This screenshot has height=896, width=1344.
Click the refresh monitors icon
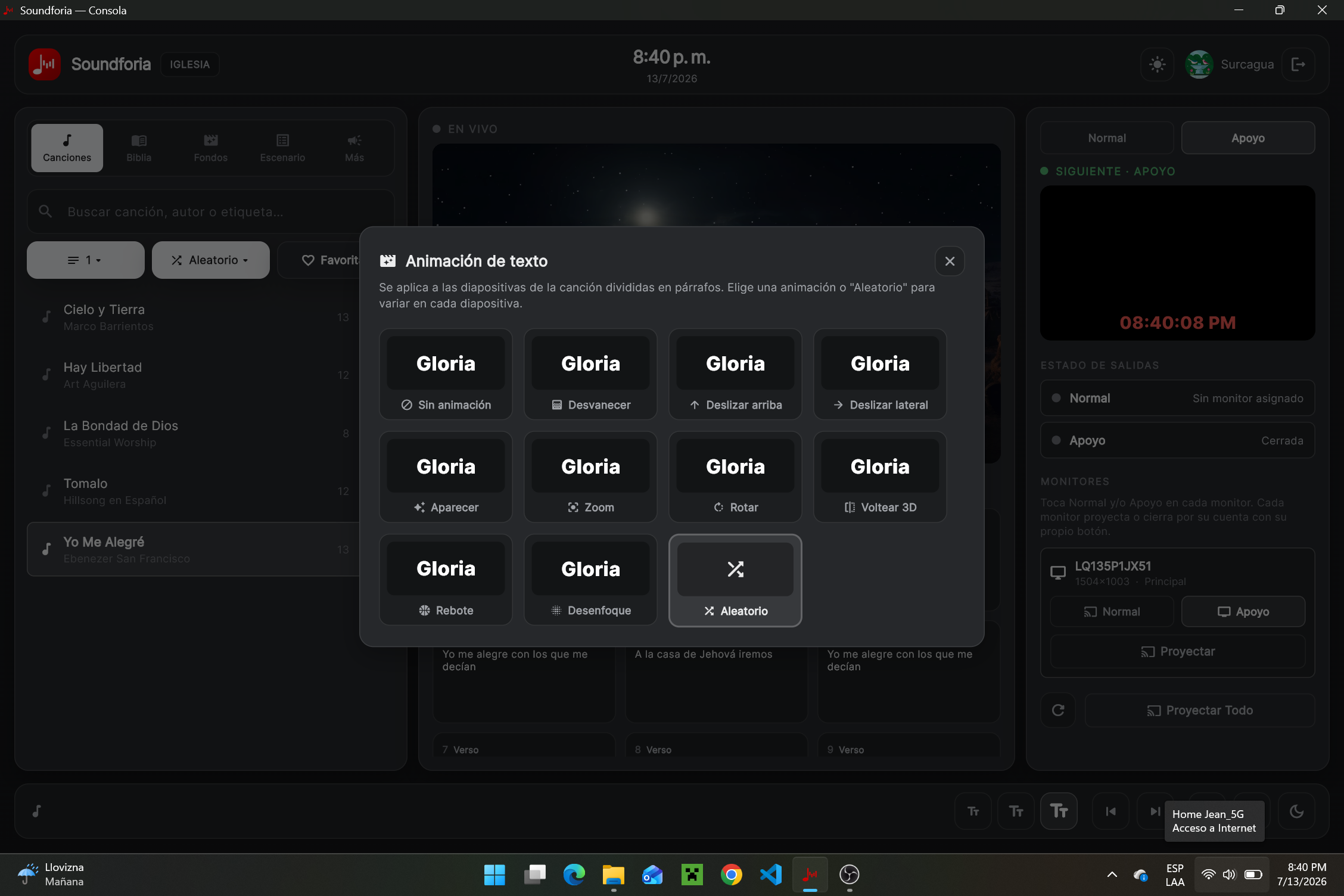1057,710
